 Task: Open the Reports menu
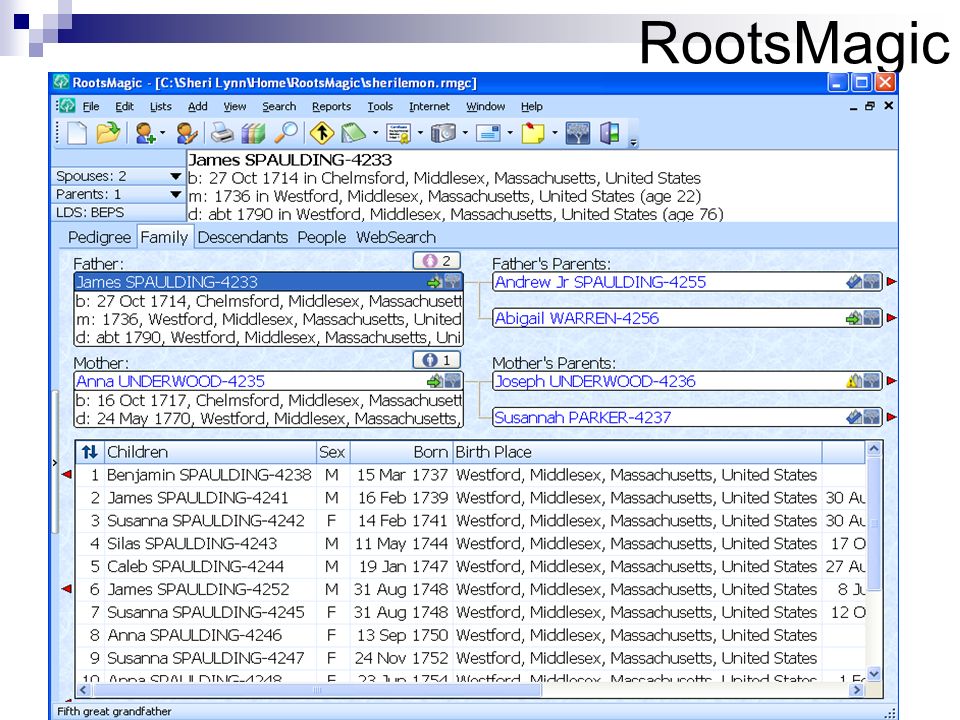pyautogui.click(x=331, y=107)
